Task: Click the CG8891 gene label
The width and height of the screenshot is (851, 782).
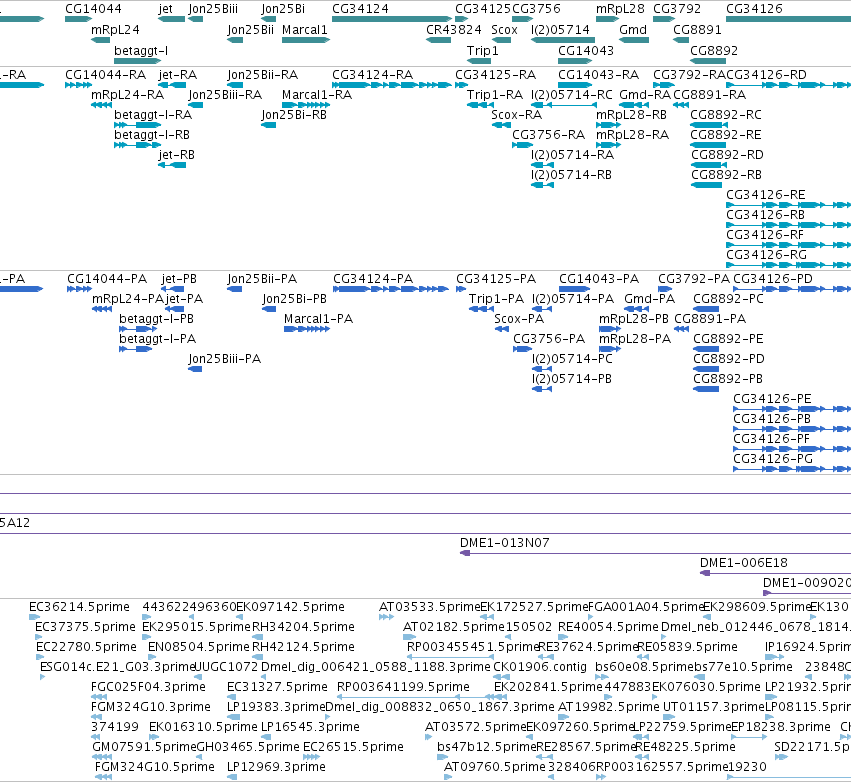Action: coord(697,29)
